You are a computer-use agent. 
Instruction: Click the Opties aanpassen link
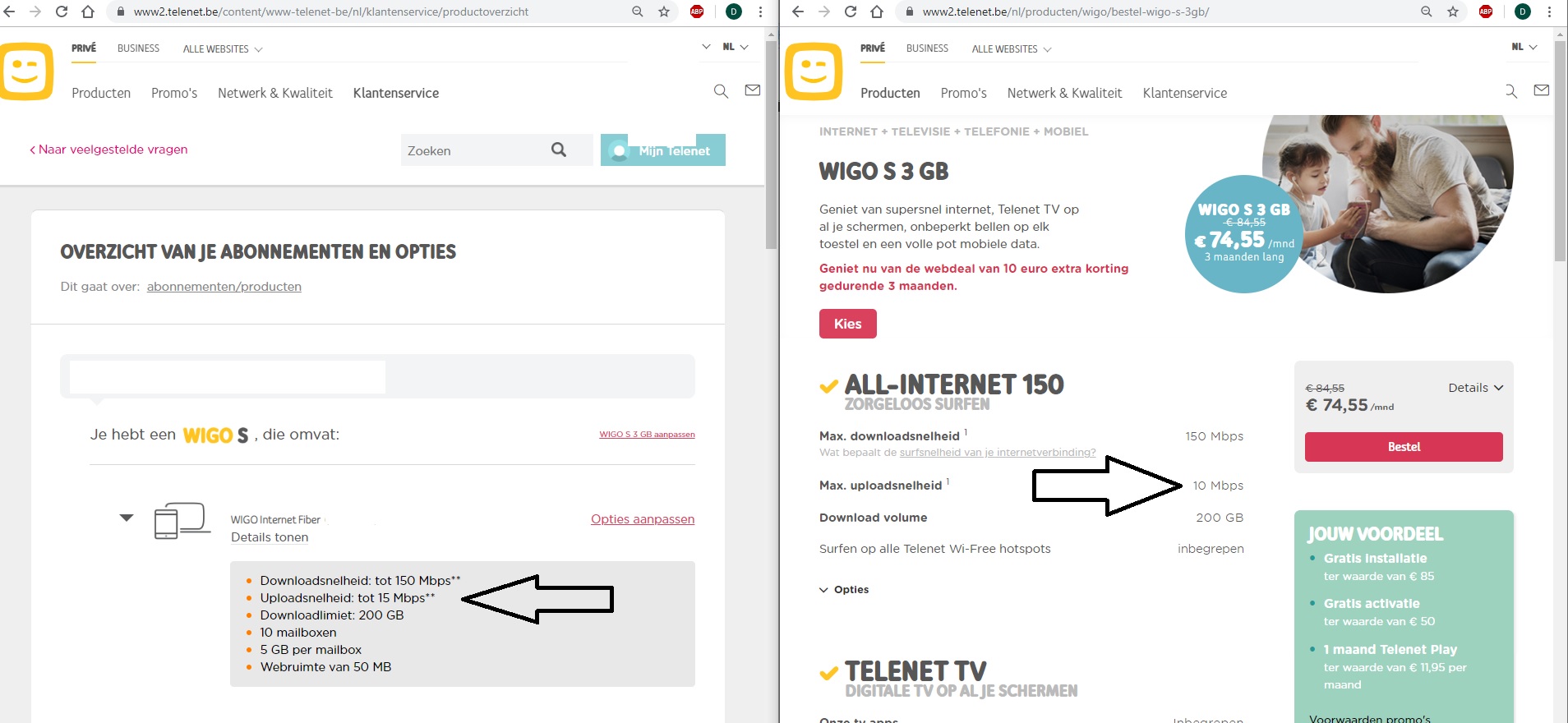pos(642,519)
